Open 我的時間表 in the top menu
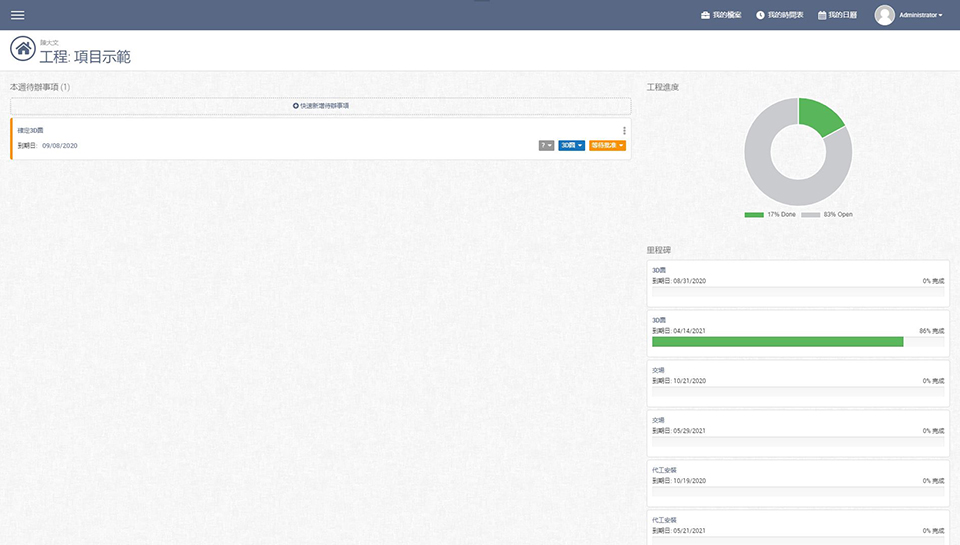This screenshot has height=545, width=960. coord(785,15)
